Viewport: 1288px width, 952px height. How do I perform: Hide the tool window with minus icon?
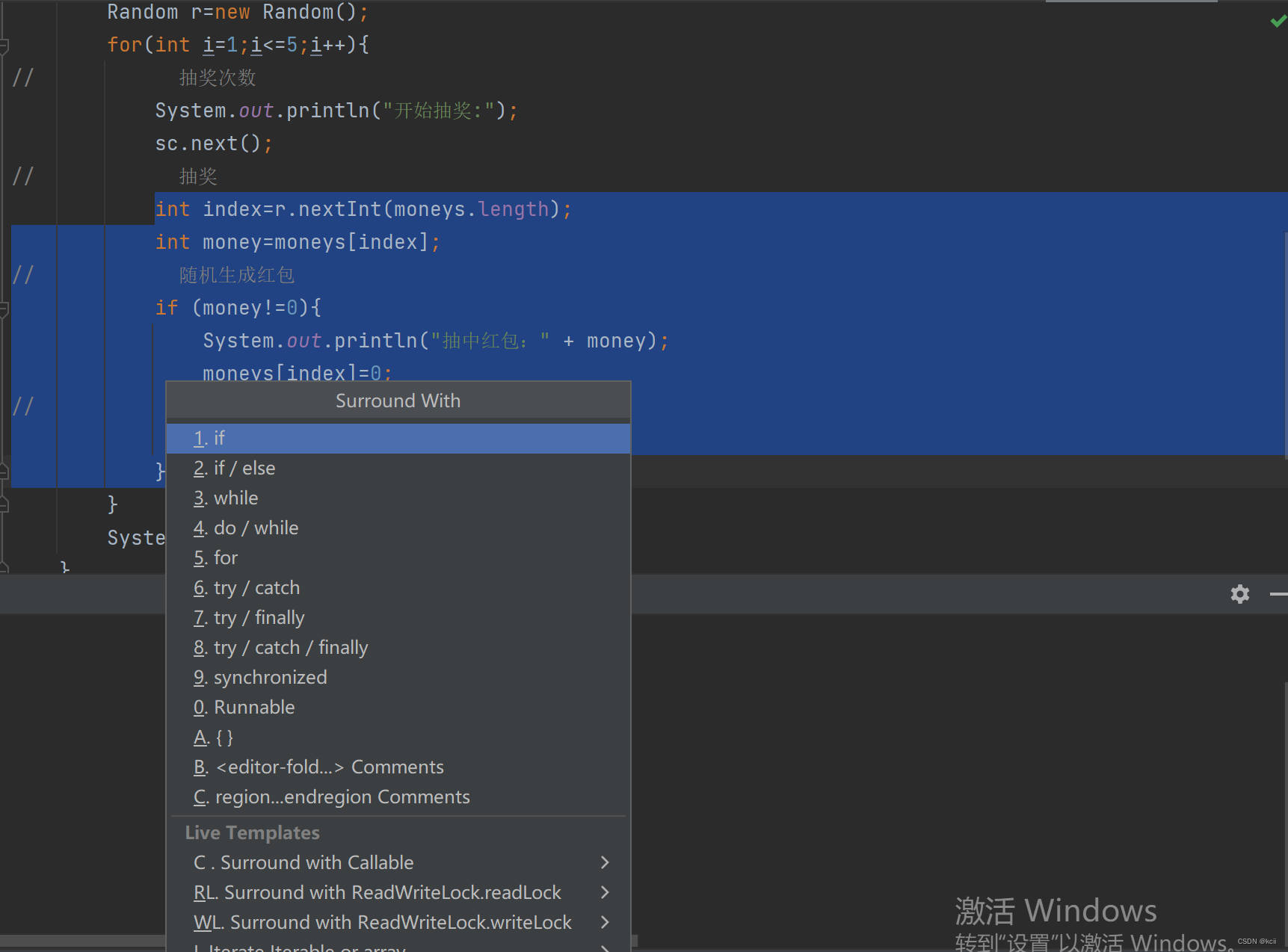(x=1278, y=594)
